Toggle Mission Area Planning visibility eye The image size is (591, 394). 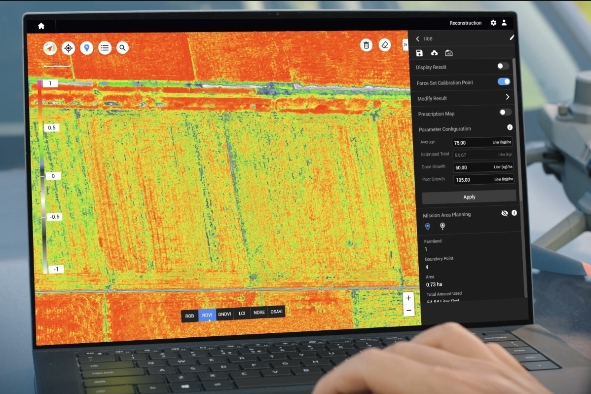pos(504,213)
